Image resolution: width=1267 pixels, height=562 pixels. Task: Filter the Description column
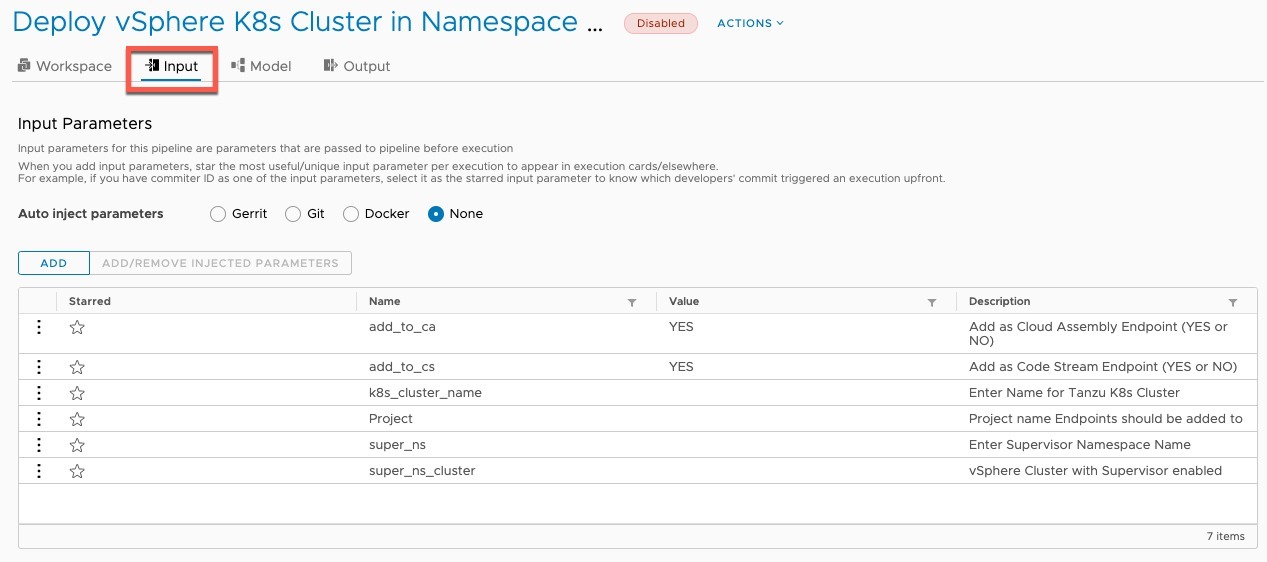point(1233,302)
